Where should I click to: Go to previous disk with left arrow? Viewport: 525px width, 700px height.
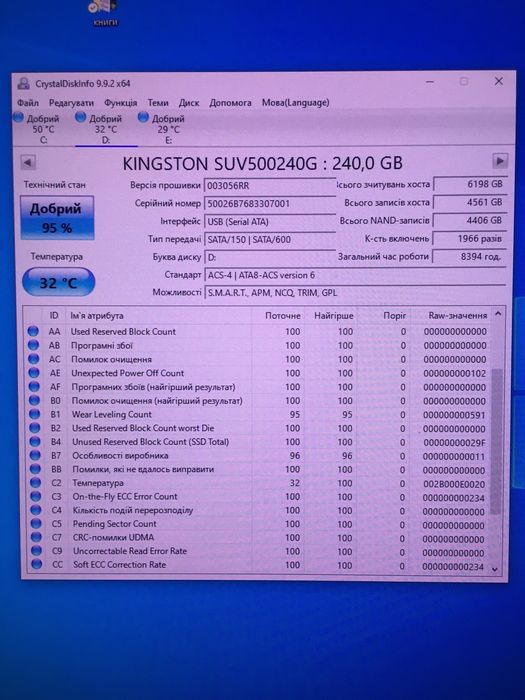point(28,162)
